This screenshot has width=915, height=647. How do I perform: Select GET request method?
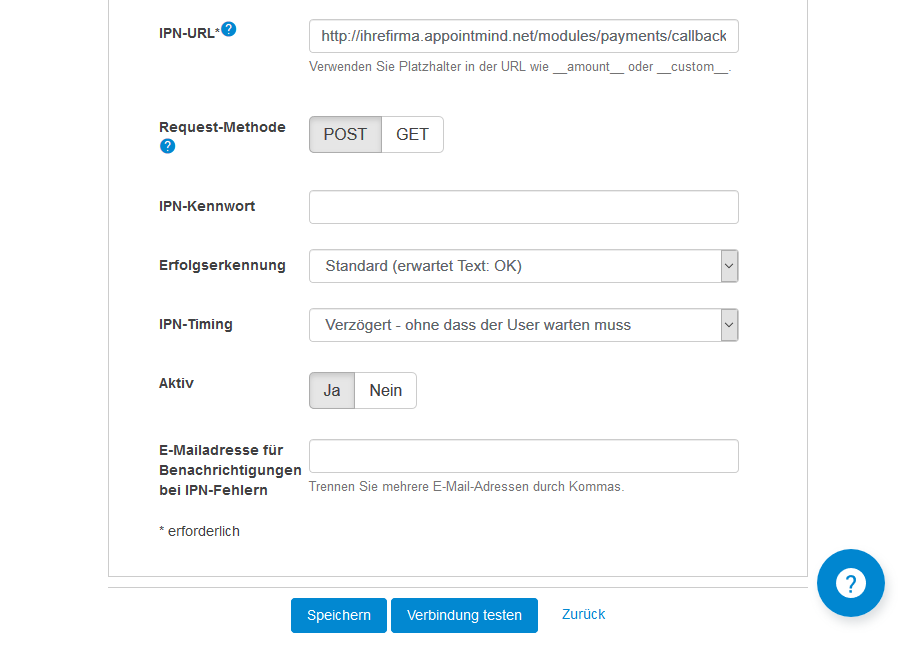pyautogui.click(x=413, y=135)
